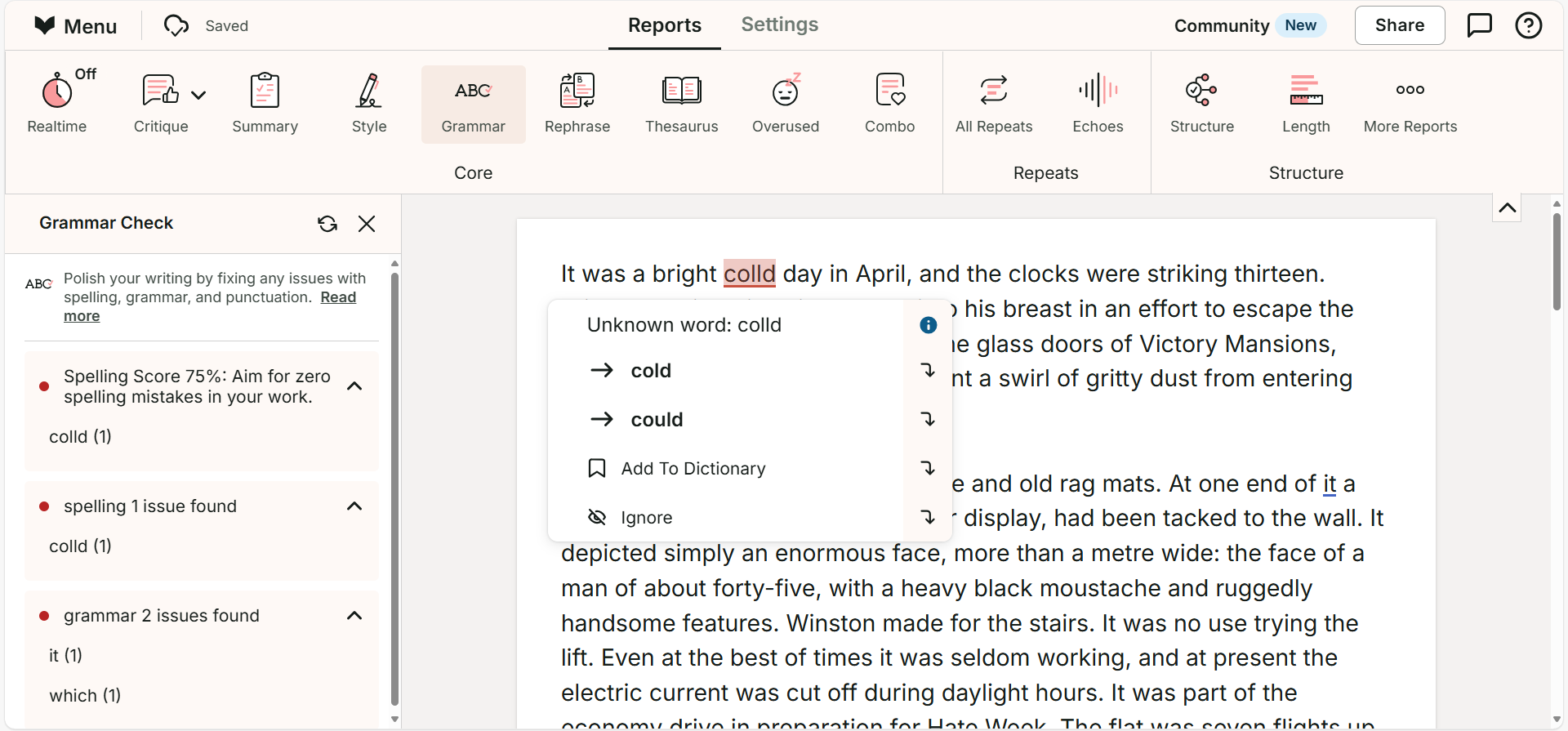Click apply-all arrow beside Ignore

(928, 518)
